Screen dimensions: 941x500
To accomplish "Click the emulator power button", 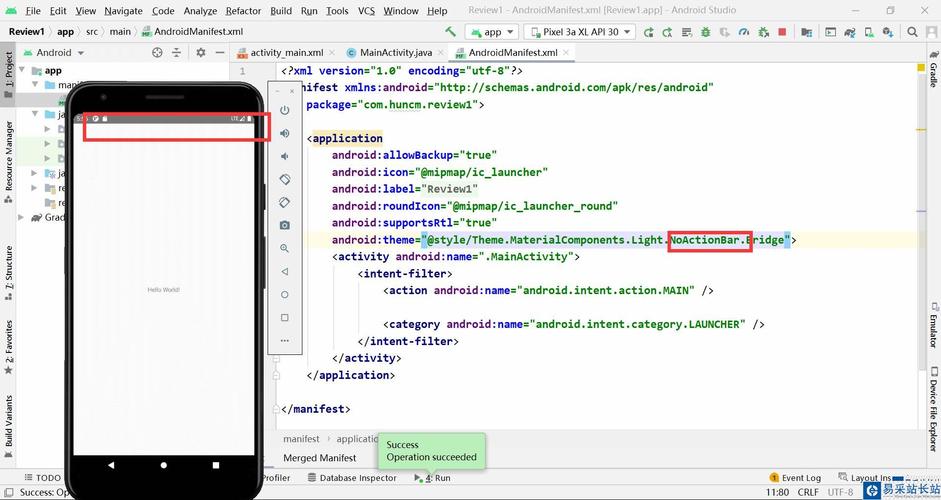I will pos(285,110).
